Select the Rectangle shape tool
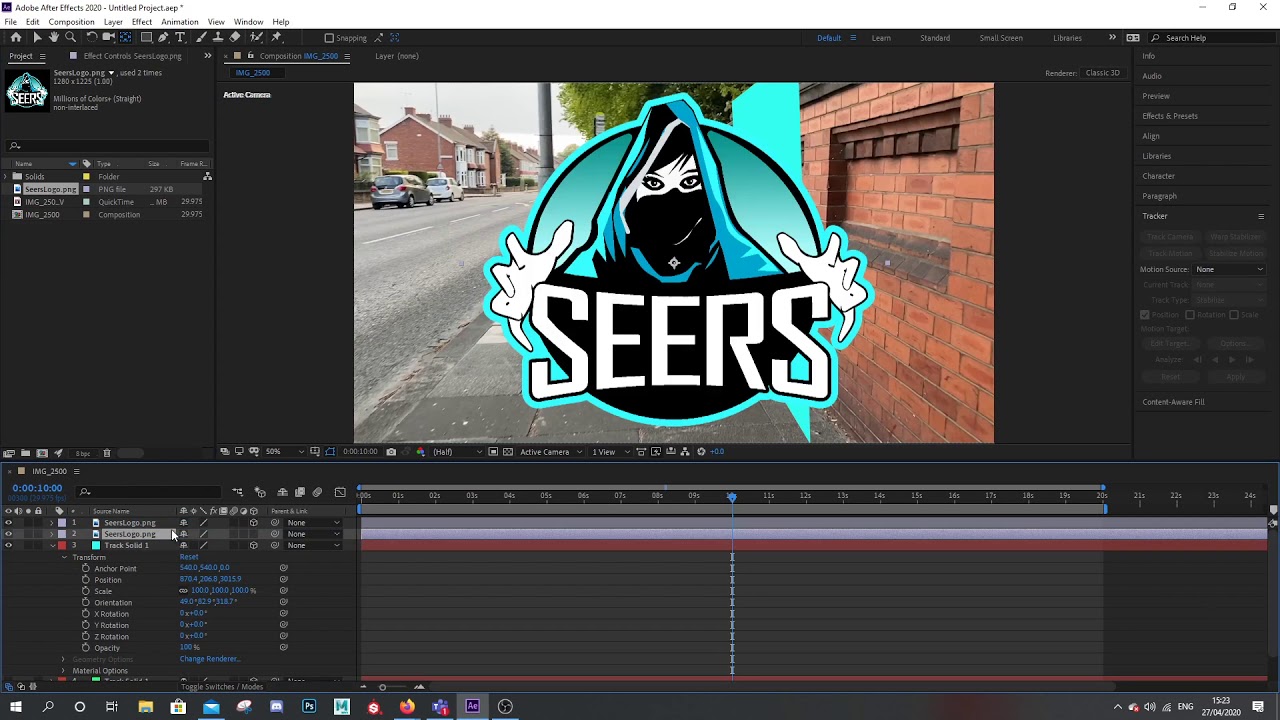The height and width of the screenshot is (720, 1280). (x=146, y=37)
